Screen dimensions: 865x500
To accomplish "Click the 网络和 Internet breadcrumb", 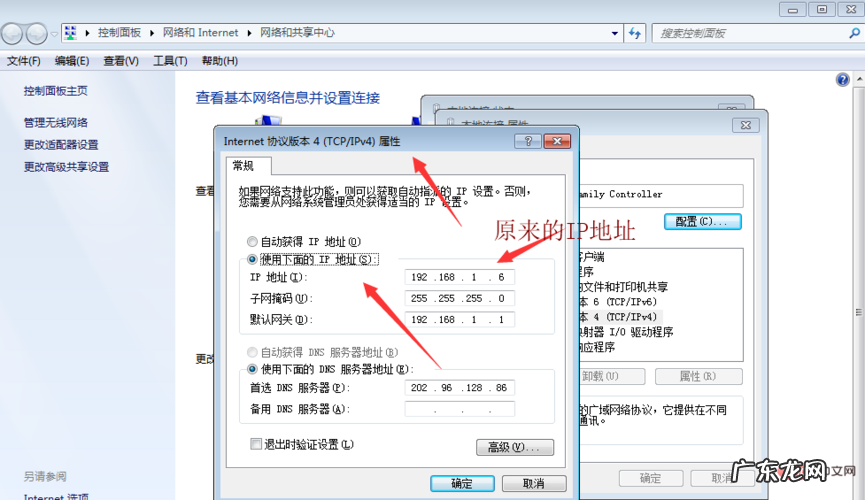I will click(x=200, y=33).
